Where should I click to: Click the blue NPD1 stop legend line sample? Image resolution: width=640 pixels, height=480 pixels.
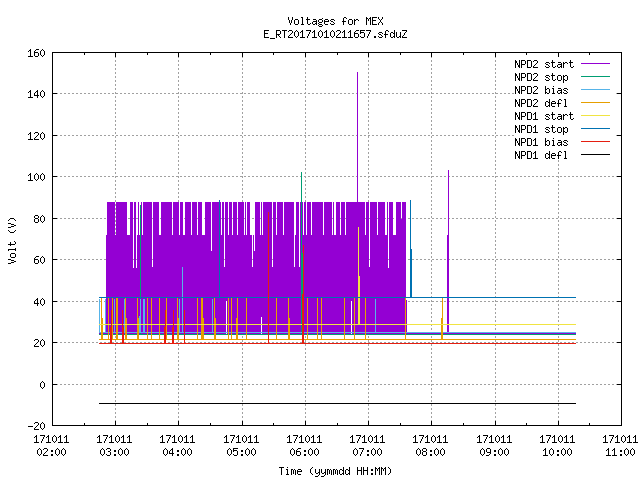595,129
